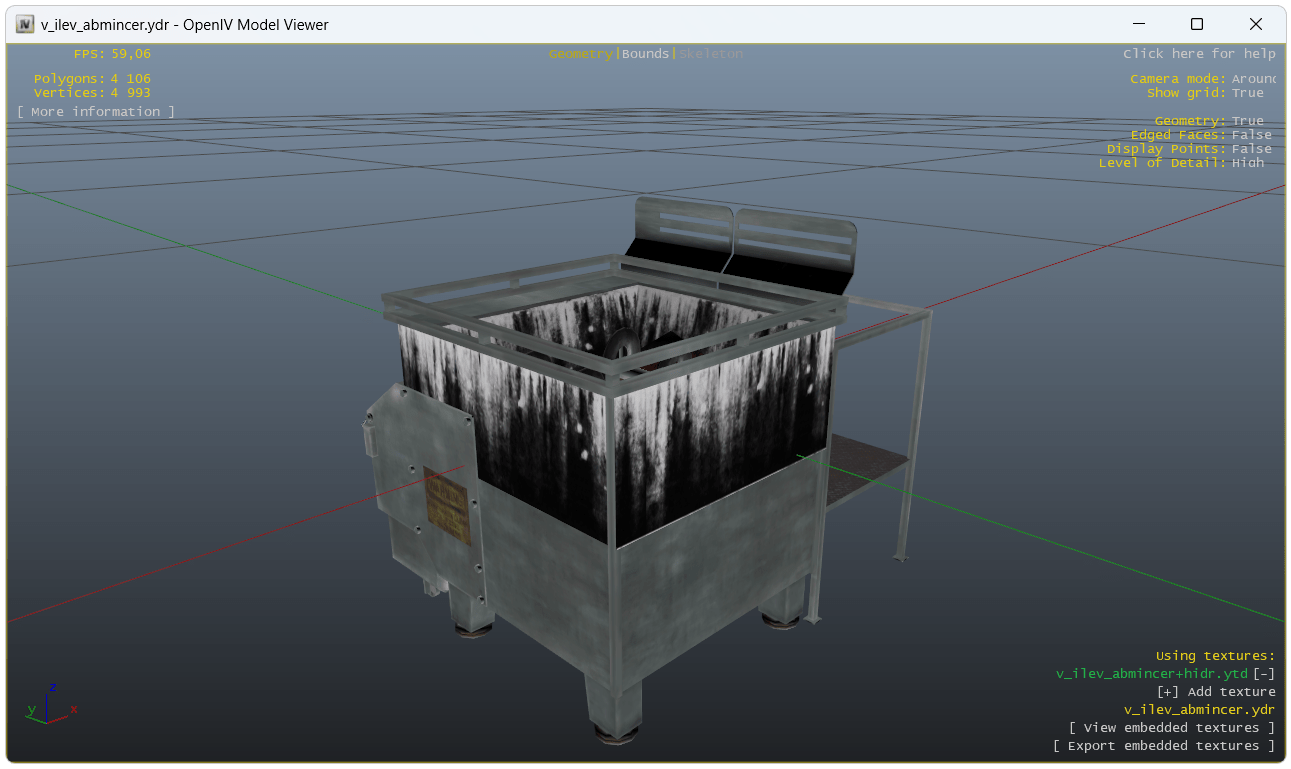
Task: Maximize the OpenIV Model Viewer window
Action: coord(1197,24)
